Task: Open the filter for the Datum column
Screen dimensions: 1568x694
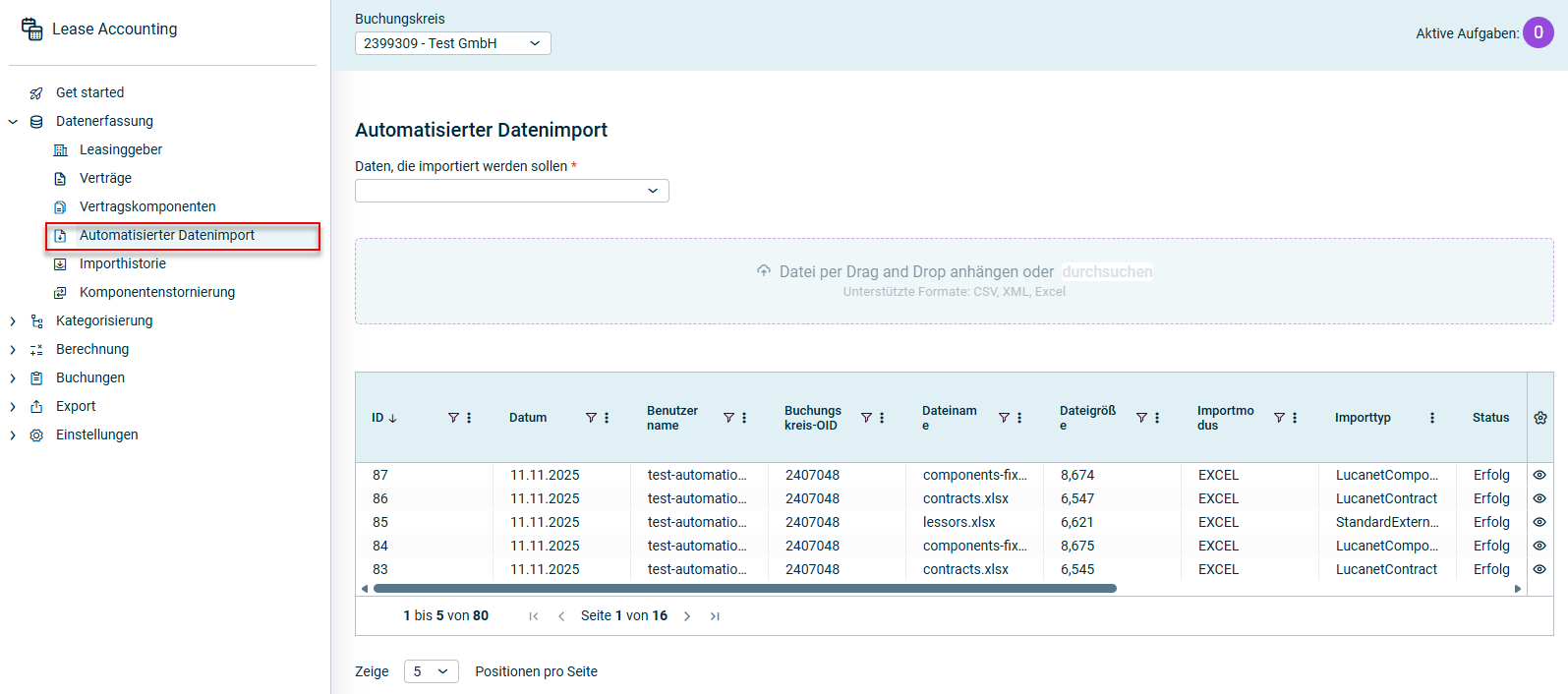Action: click(x=591, y=418)
